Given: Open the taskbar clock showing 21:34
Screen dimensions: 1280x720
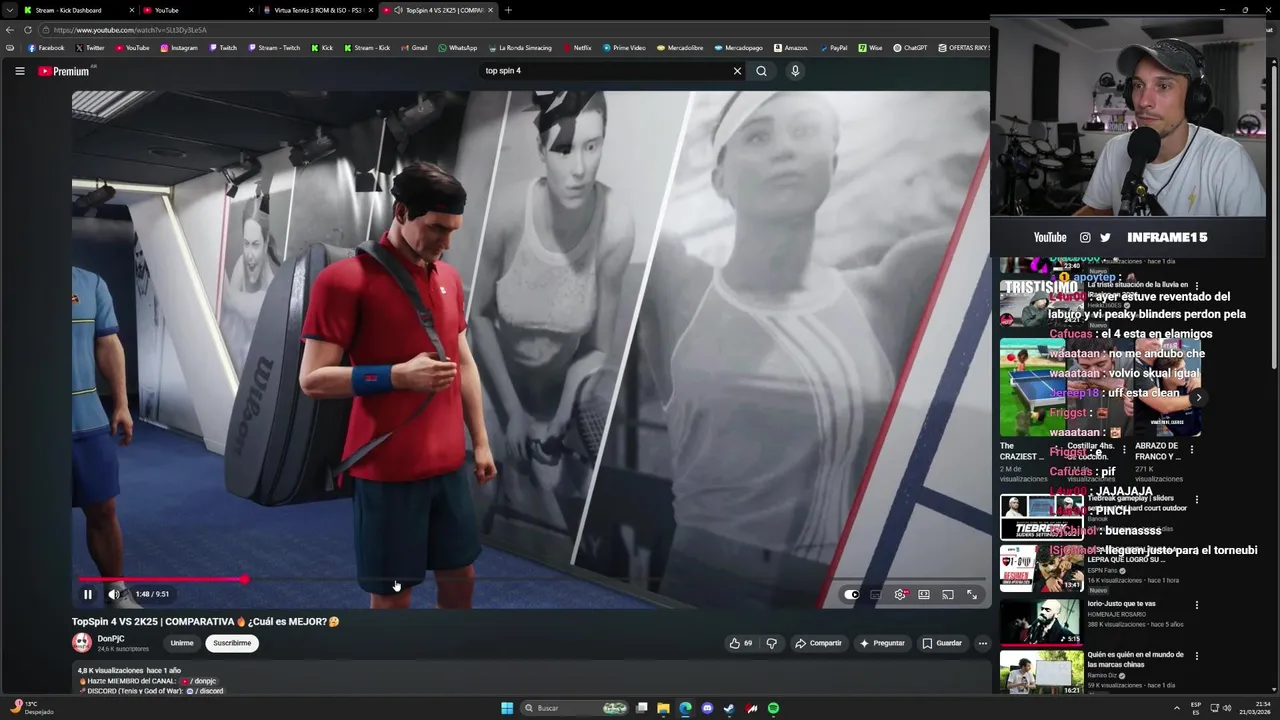Looking at the screenshot, I should pyautogui.click(x=1256, y=708).
